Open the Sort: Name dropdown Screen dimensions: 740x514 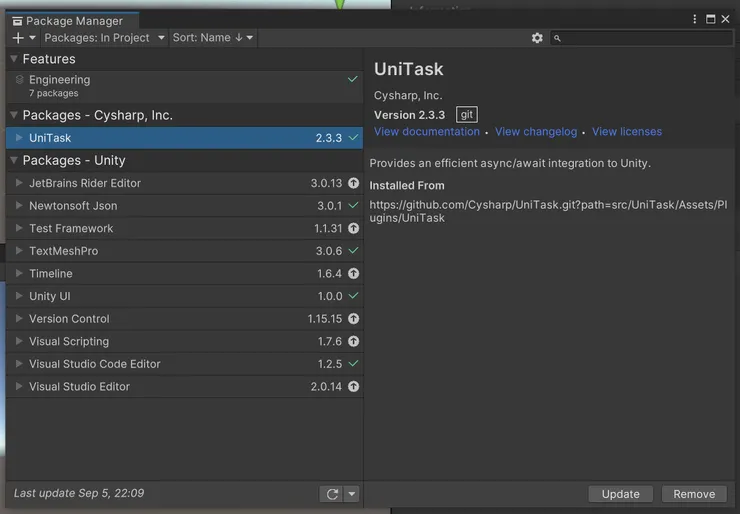coord(213,38)
